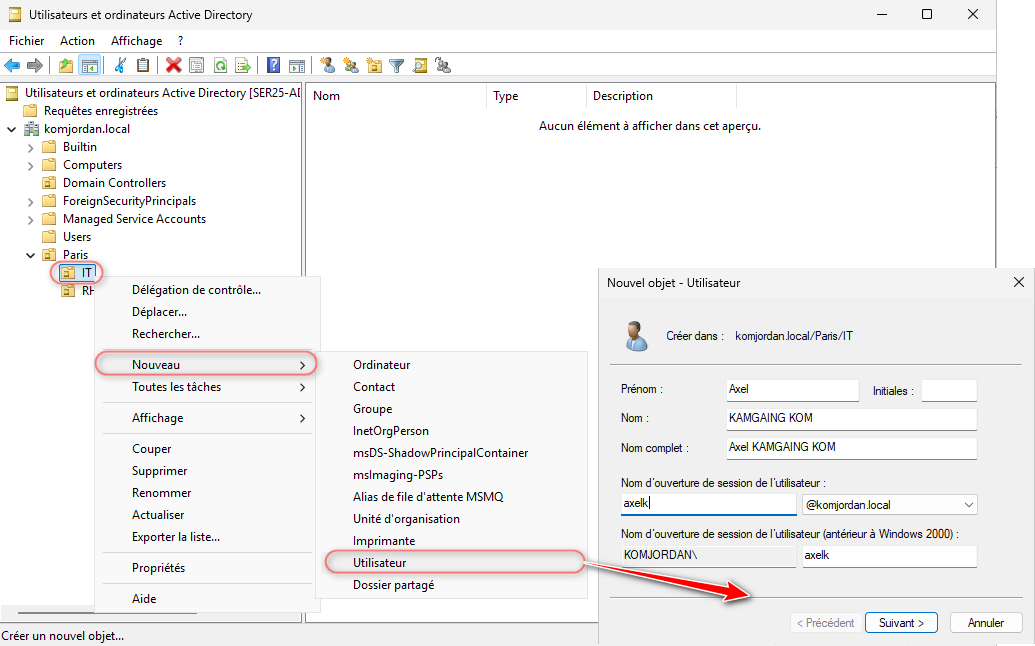Click the Prénom field containing Axel
The width and height of the screenshot is (1035, 646).
click(x=792, y=389)
